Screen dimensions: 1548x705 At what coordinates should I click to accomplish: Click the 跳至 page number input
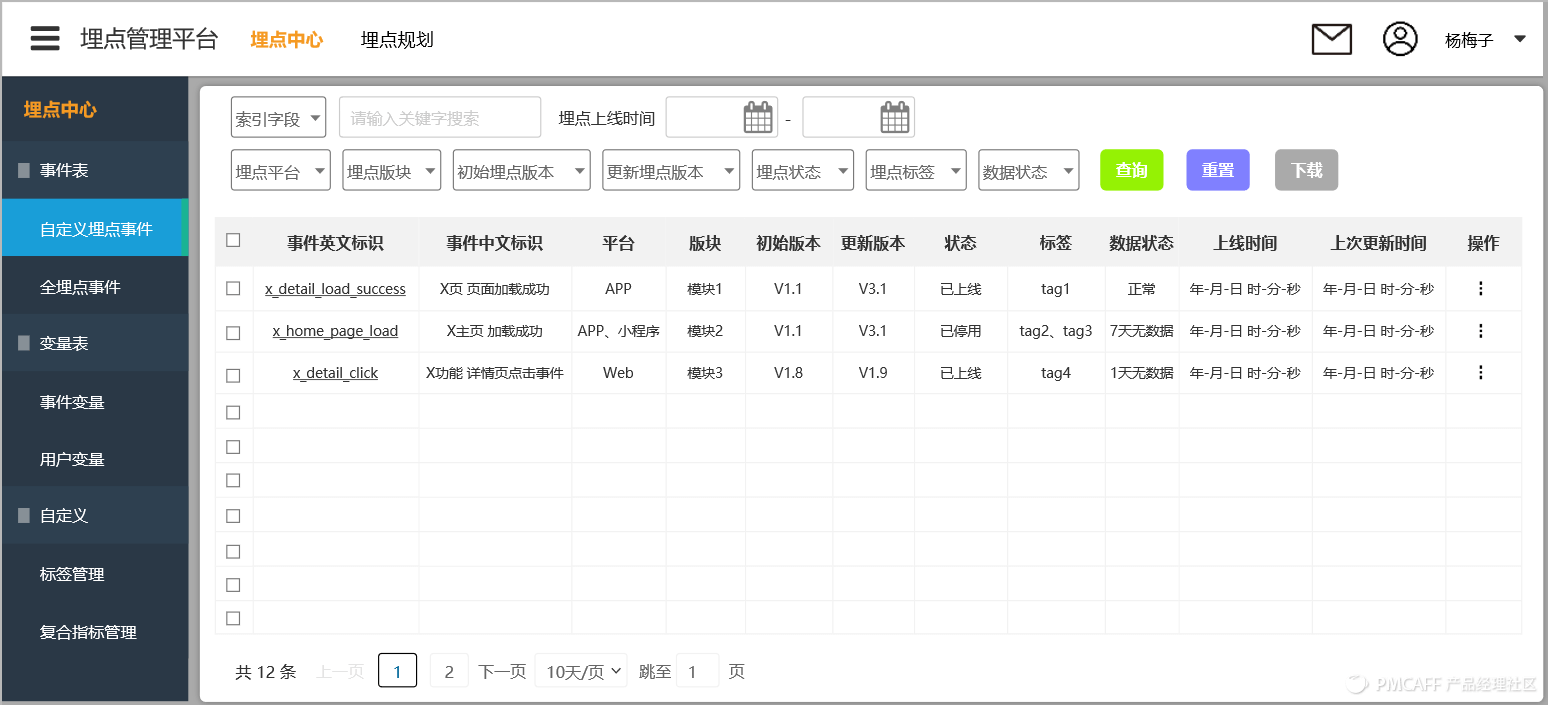(x=697, y=671)
